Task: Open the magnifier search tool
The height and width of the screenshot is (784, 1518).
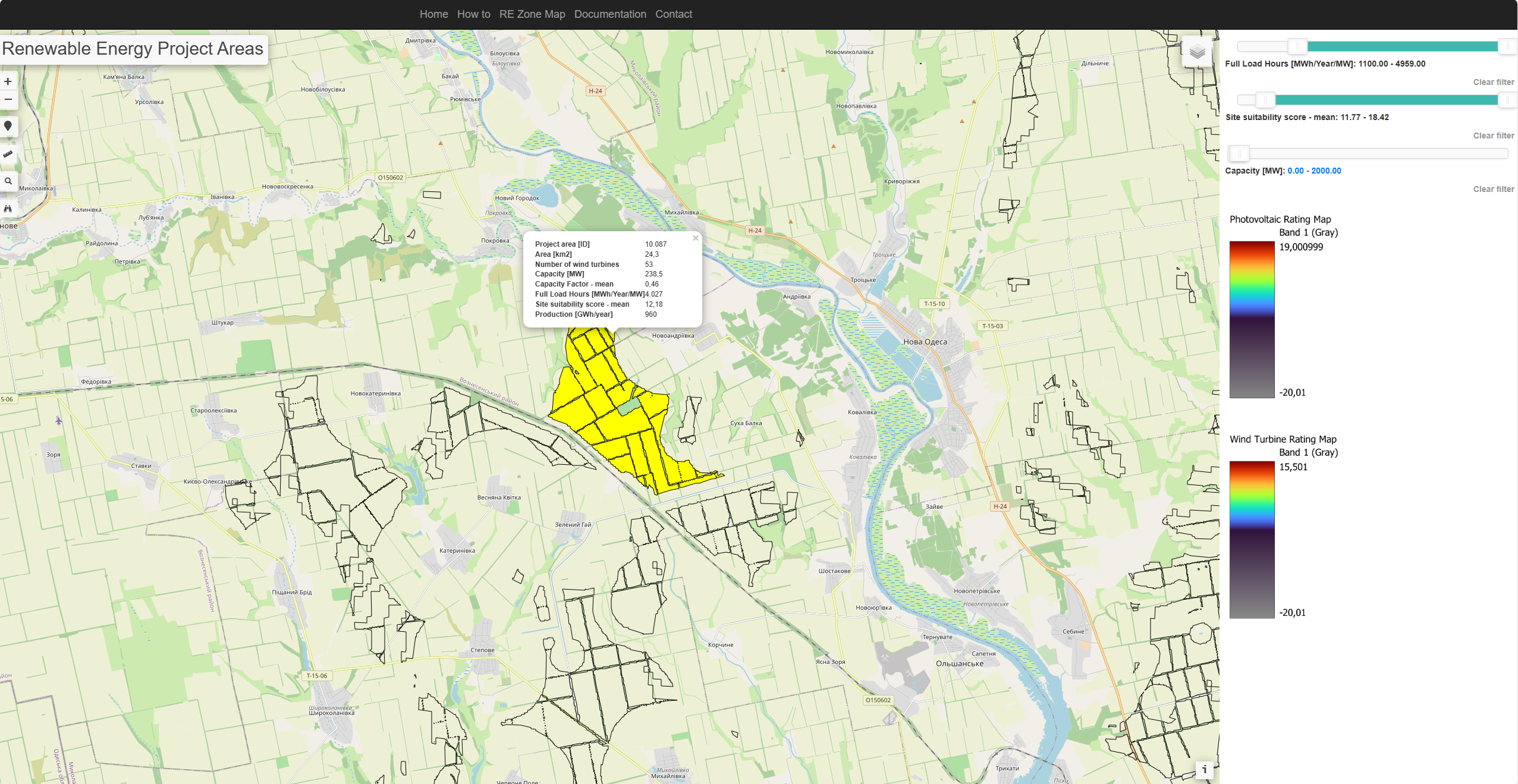Action: click(8, 181)
